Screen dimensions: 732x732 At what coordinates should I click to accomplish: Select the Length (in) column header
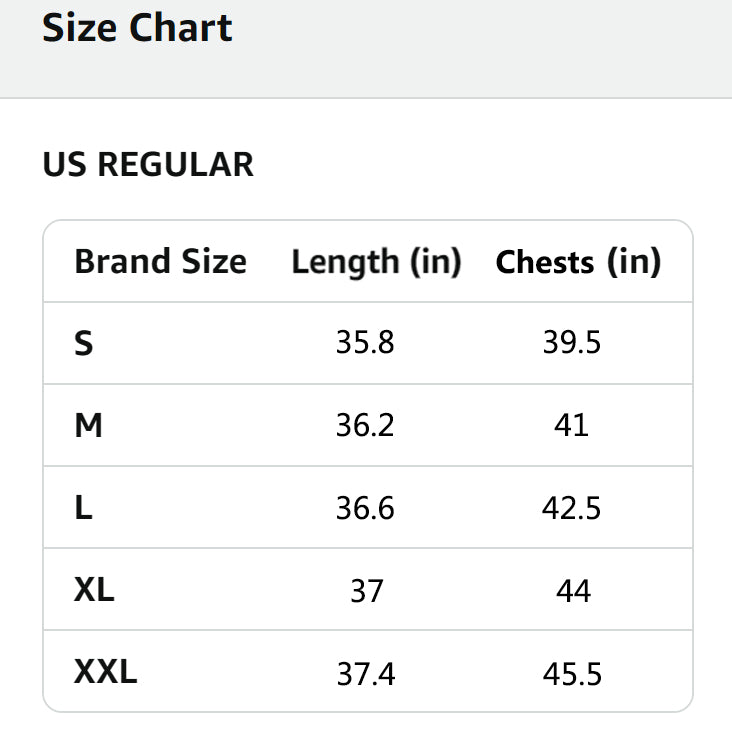(376, 262)
